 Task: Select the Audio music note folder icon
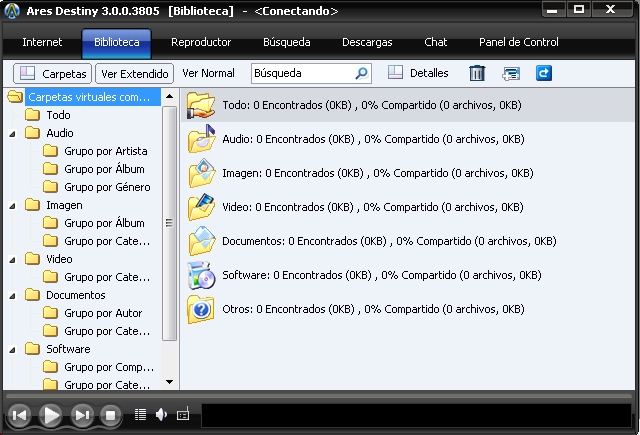202,139
